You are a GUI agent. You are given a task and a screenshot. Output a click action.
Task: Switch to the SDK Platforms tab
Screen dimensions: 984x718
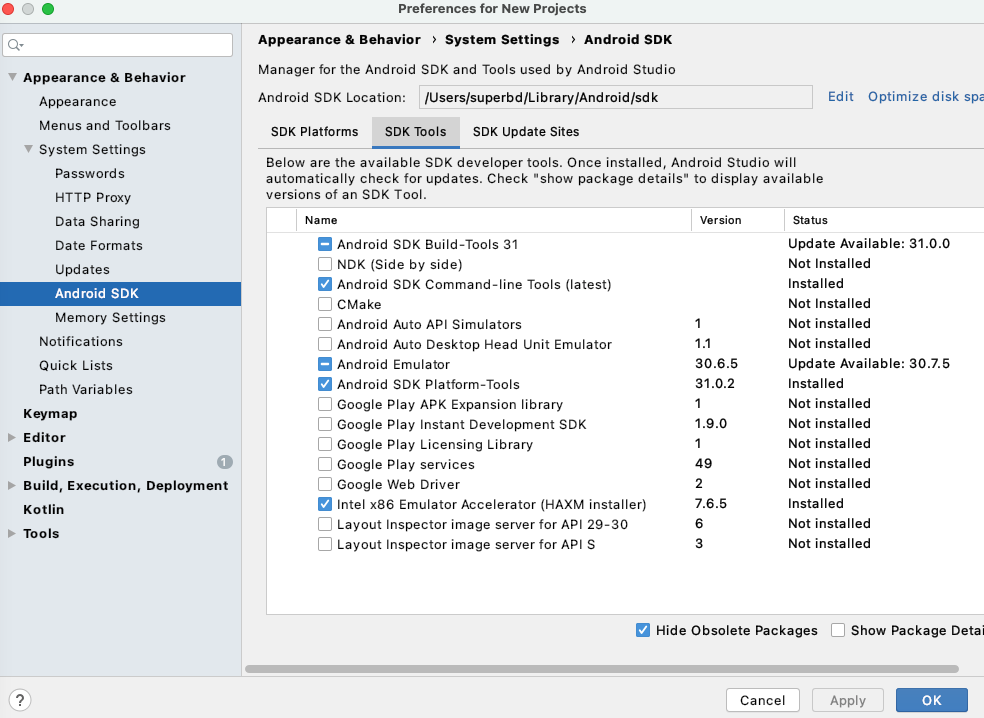(314, 132)
